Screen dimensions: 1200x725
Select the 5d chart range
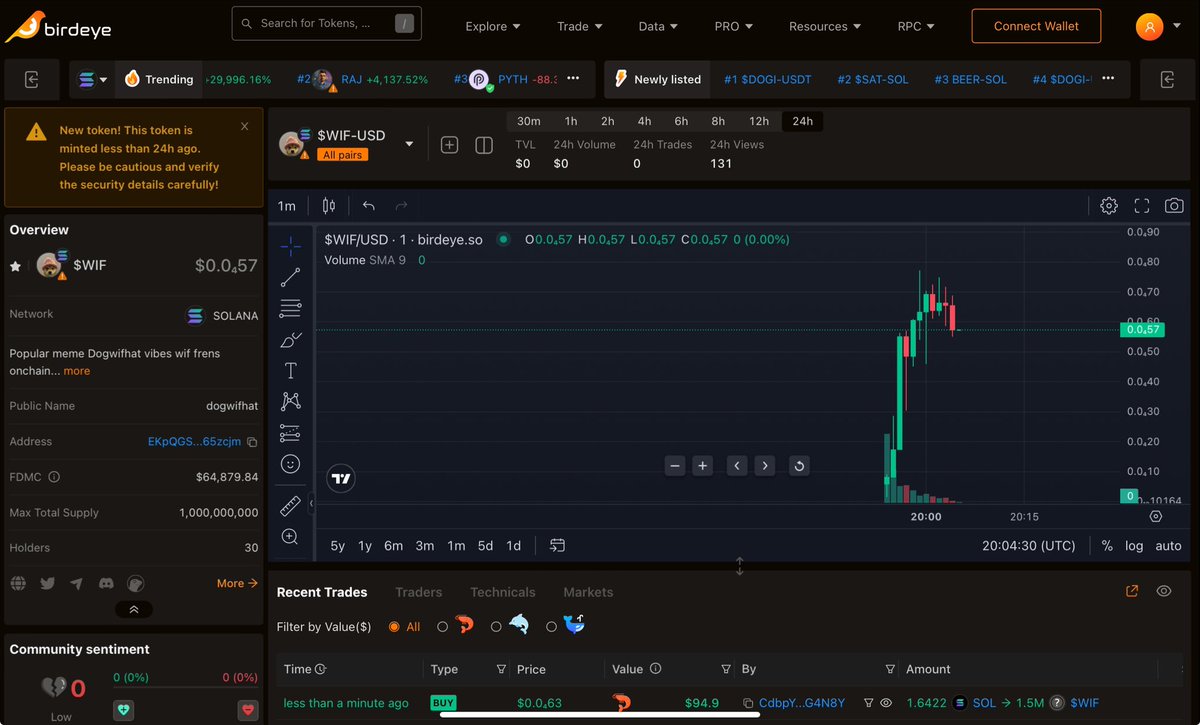tap(485, 546)
